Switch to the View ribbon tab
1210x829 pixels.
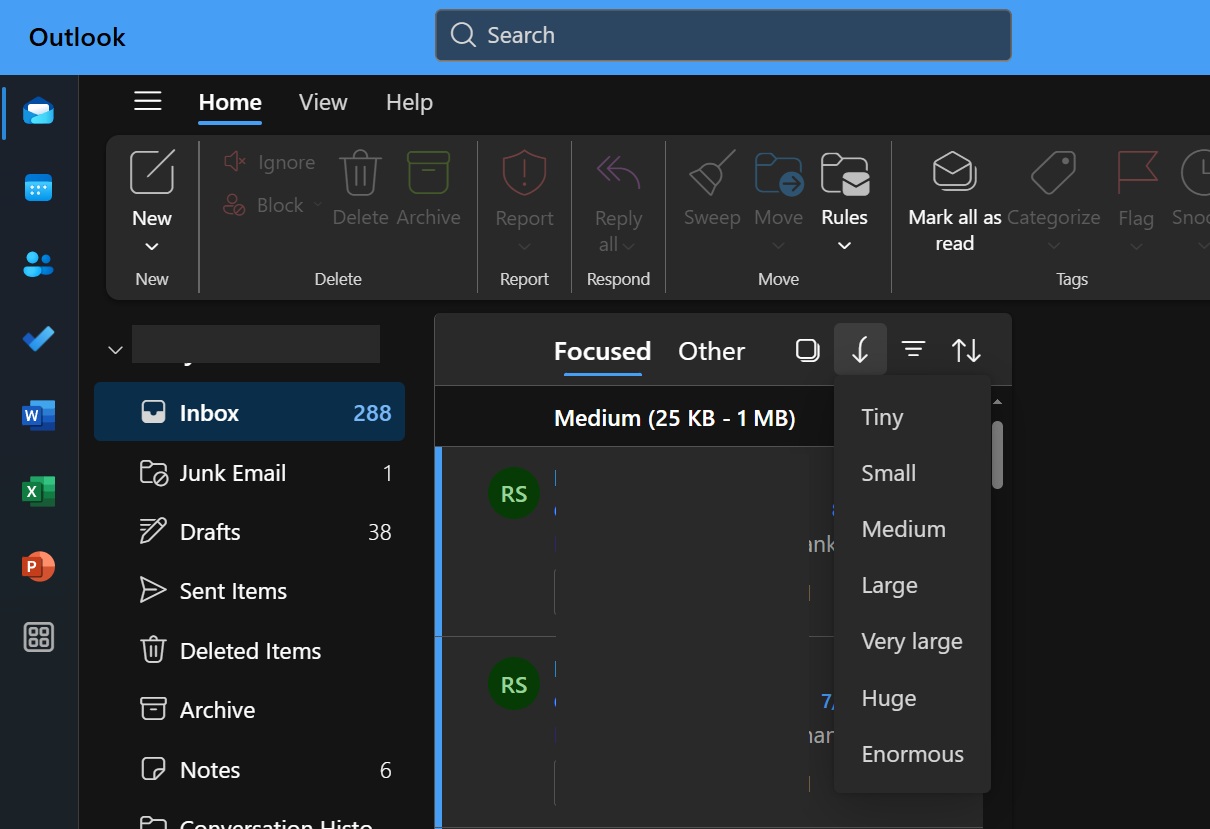point(322,102)
